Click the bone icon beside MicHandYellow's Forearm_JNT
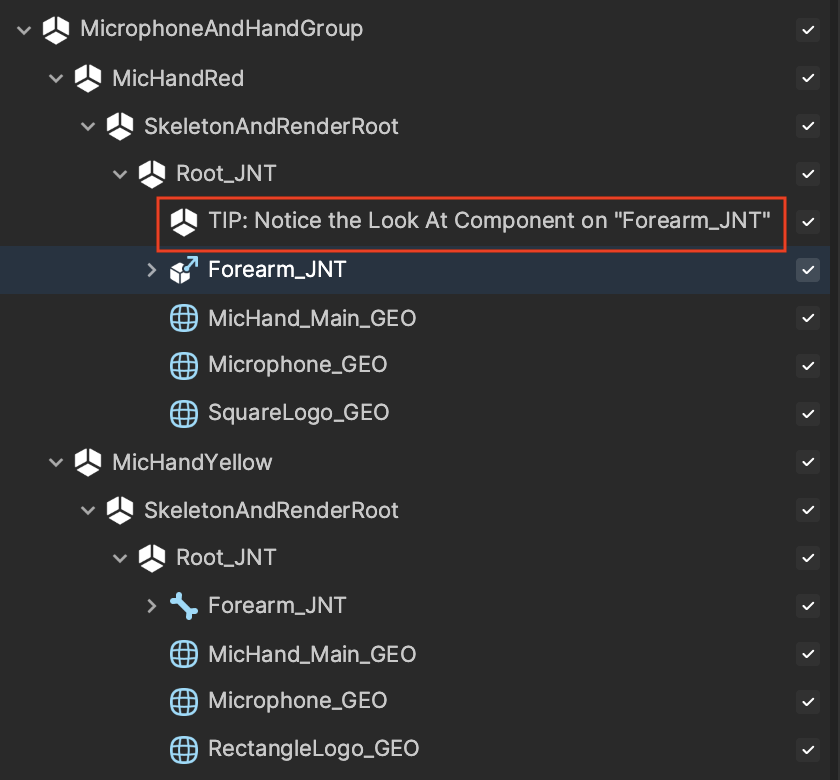 (184, 606)
